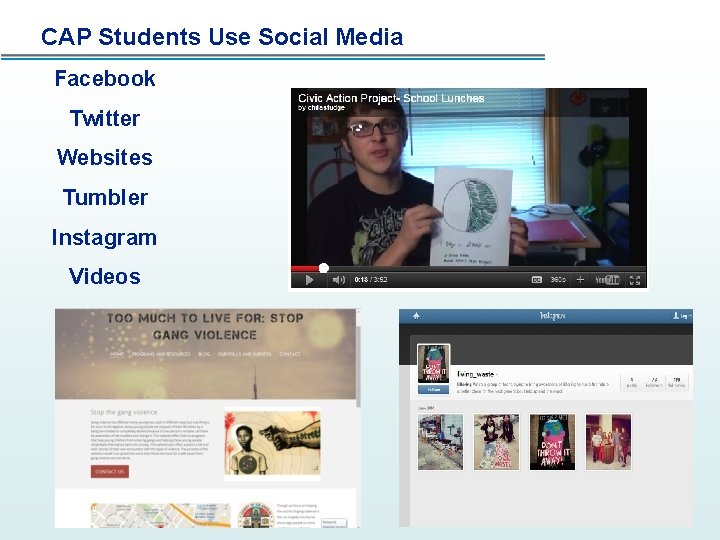Open the street scene Instagram photo
720x540 pixels.
(x=440, y=442)
